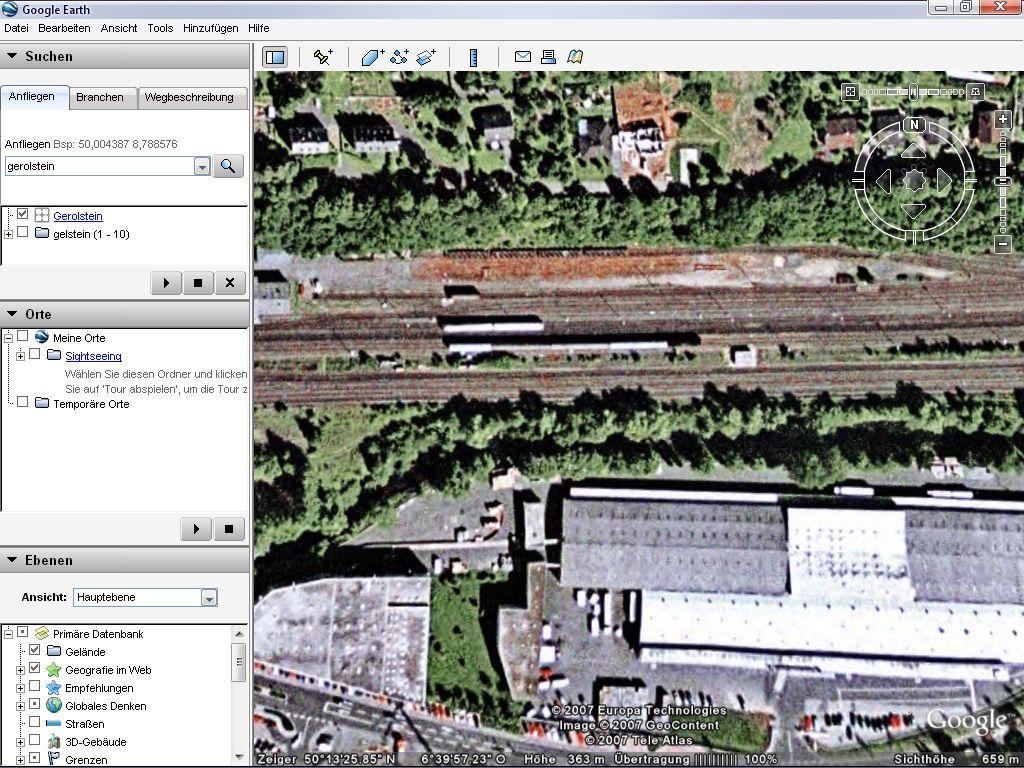Switch to the Wegbeschreibung tab
This screenshot has height=768, width=1024.
pyautogui.click(x=189, y=97)
